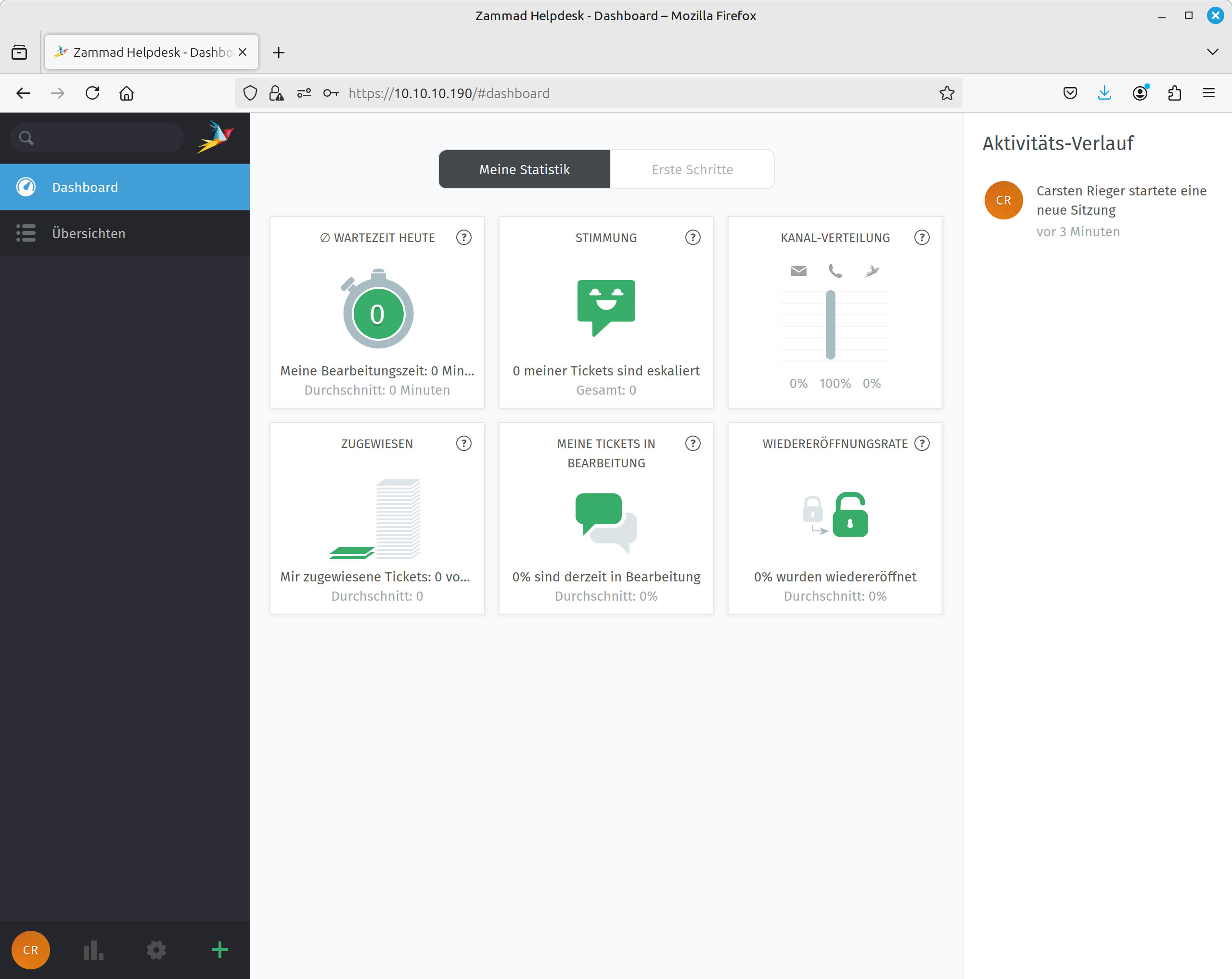1232x979 pixels.
Task: Click '0 meiner Tickets sind eskaliert' text
Action: point(606,370)
